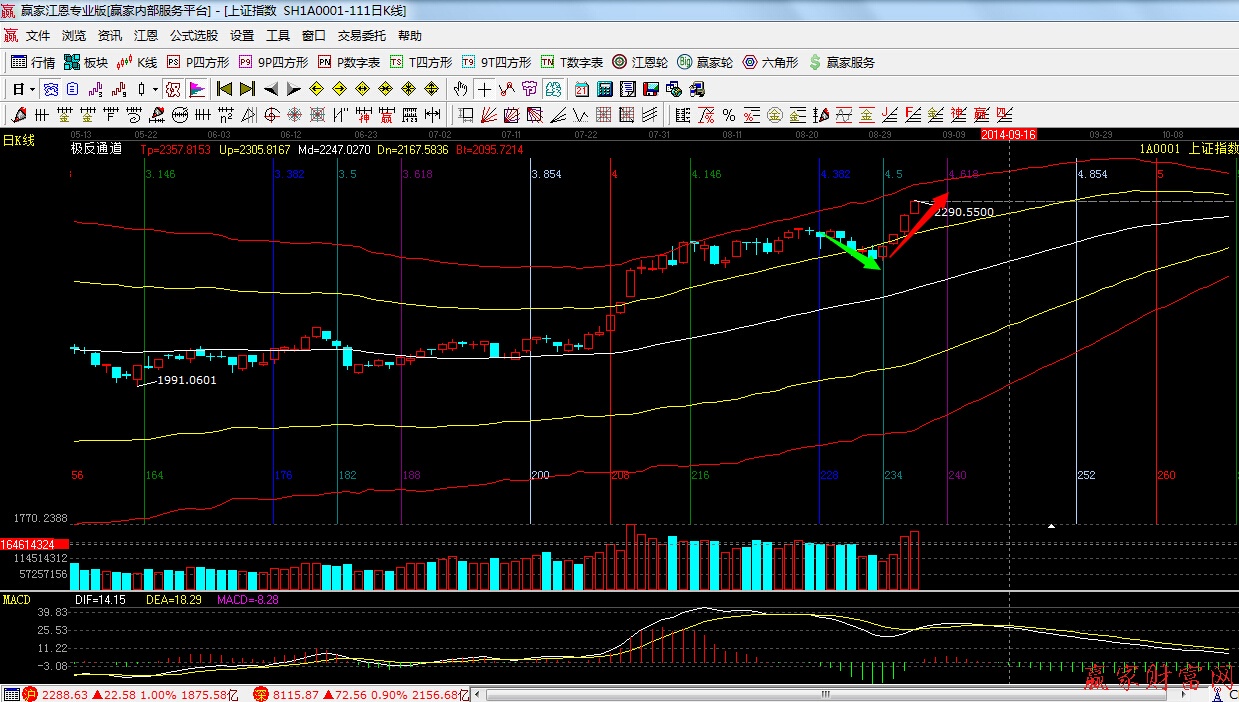This screenshot has height=702, width=1239.
Task: Toggle the crosshair cursor button
Action: tap(484, 89)
